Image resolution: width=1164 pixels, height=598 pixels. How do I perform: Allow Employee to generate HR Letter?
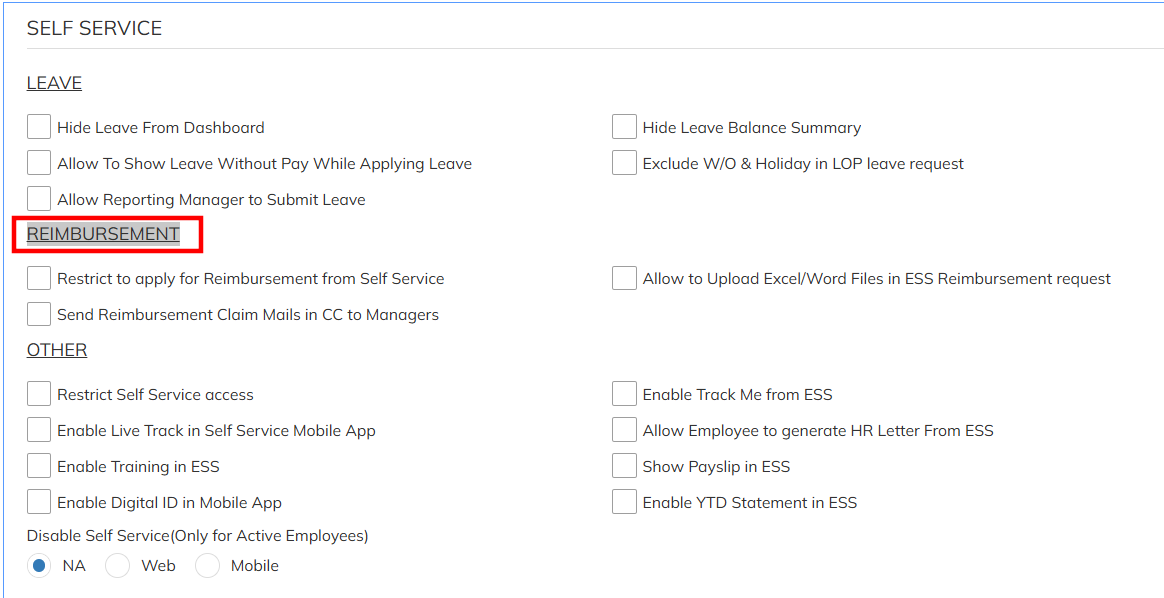624,430
